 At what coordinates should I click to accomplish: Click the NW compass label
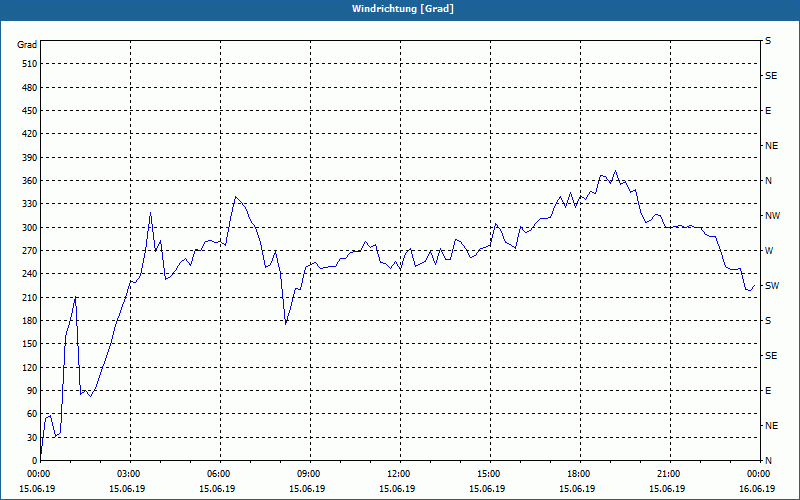click(x=772, y=216)
